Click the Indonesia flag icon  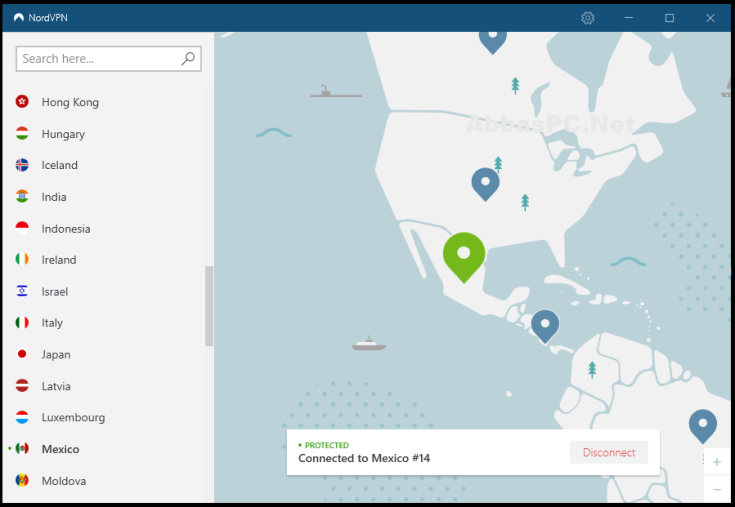tap(22, 228)
